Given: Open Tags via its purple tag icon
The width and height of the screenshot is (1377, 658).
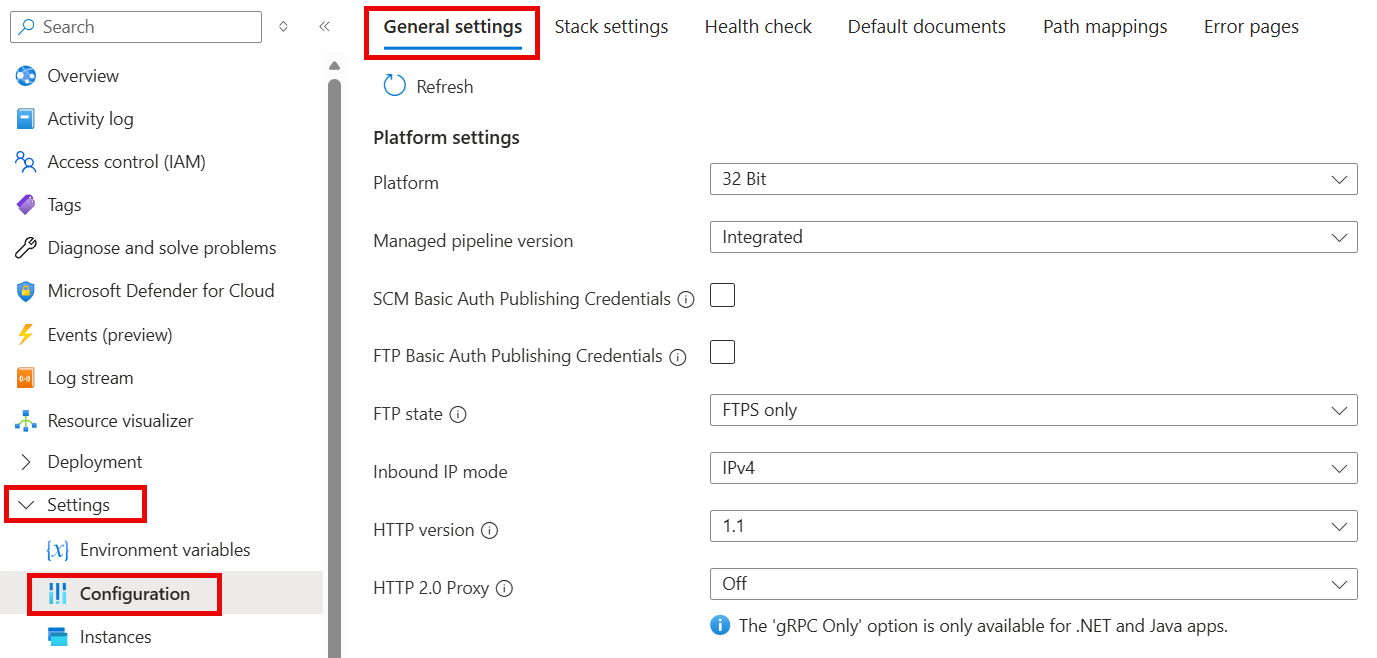Looking at the screenshot, I should (x=26, y=205).
